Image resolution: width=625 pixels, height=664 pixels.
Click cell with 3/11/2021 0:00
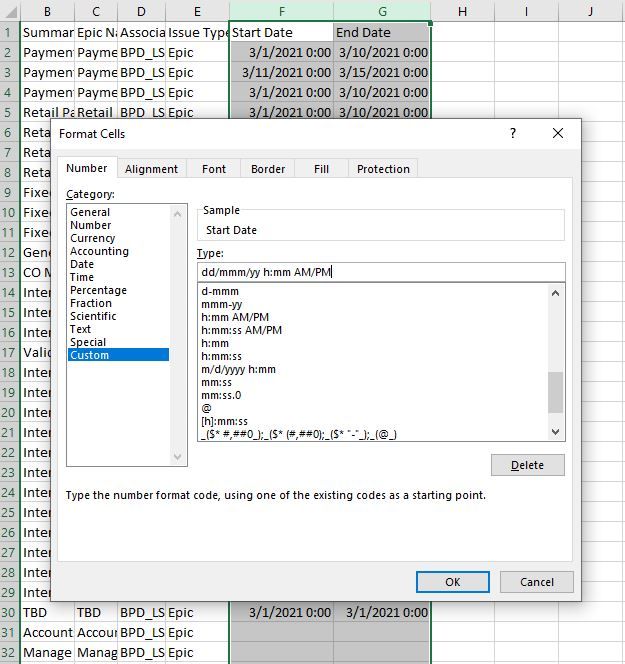[282, 72]
